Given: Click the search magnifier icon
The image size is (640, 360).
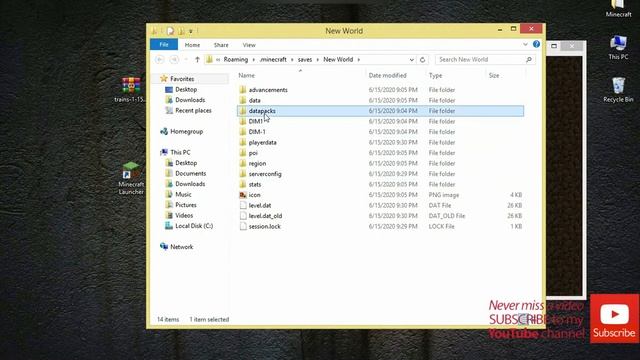Looking at the screenshot, I should (529, 60).
